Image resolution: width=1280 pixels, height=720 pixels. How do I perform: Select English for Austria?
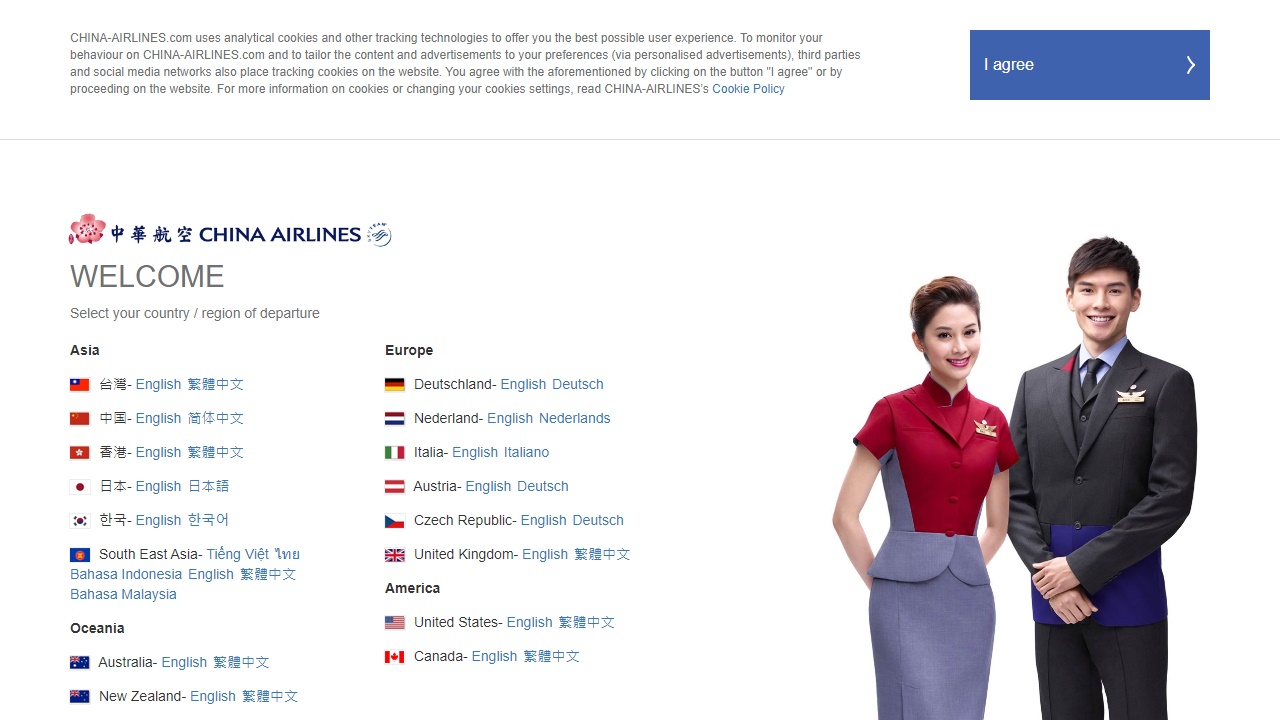(x=488, y=486)
